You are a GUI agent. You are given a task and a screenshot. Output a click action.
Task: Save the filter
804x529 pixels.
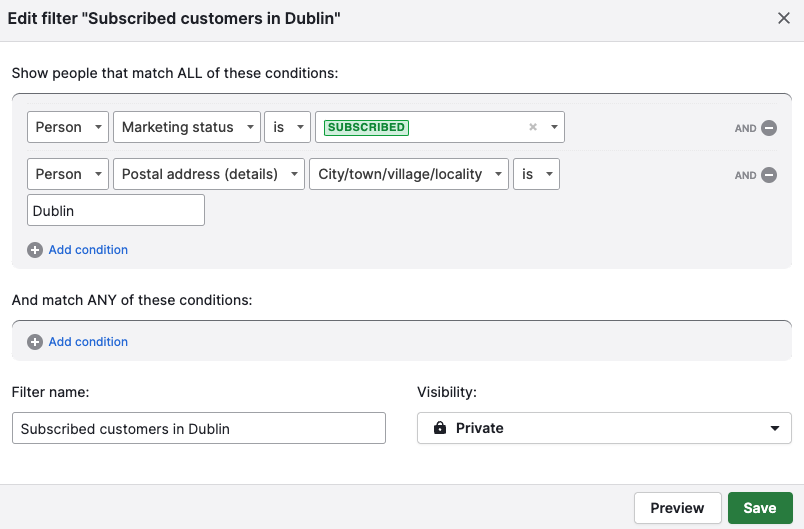(760, 508)
